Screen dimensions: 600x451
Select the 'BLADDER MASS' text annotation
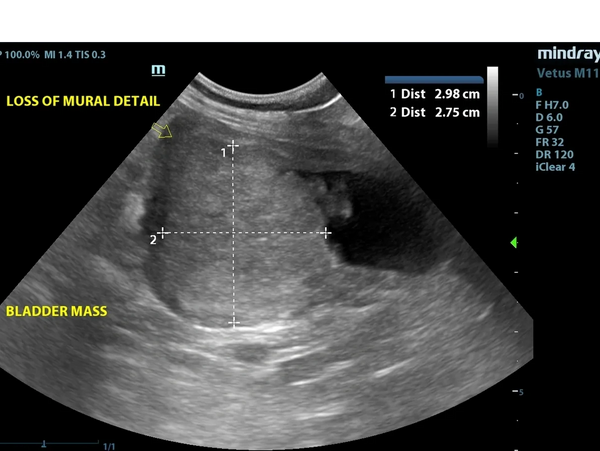pyautogui.click(x=57, y=311)
